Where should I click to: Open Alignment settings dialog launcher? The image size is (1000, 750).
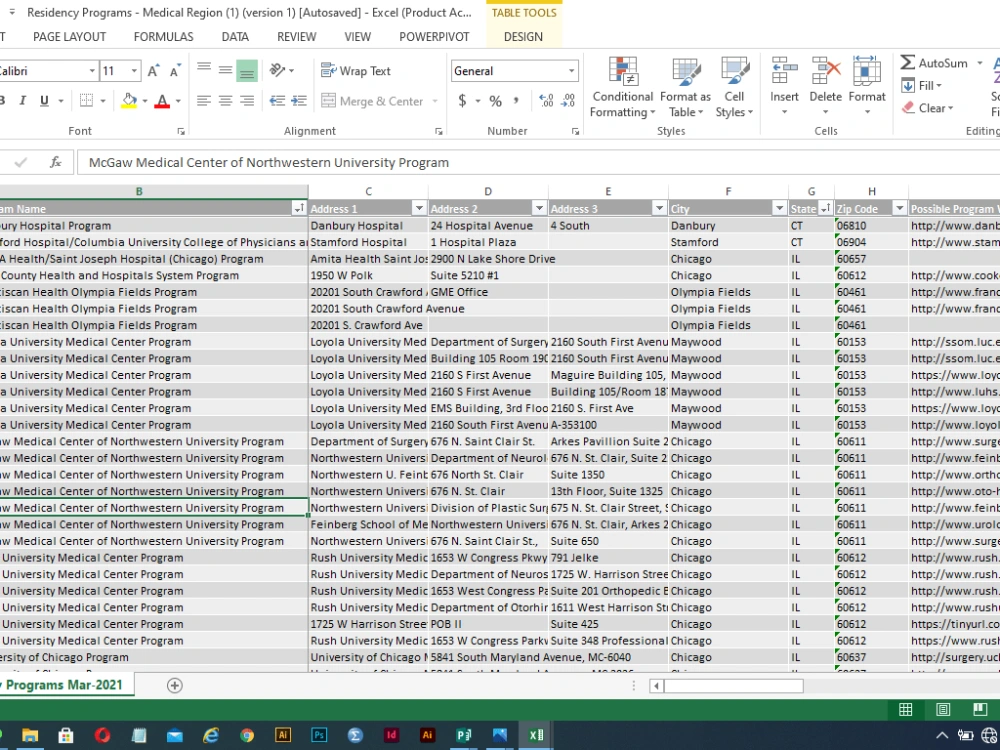(438, 131)
